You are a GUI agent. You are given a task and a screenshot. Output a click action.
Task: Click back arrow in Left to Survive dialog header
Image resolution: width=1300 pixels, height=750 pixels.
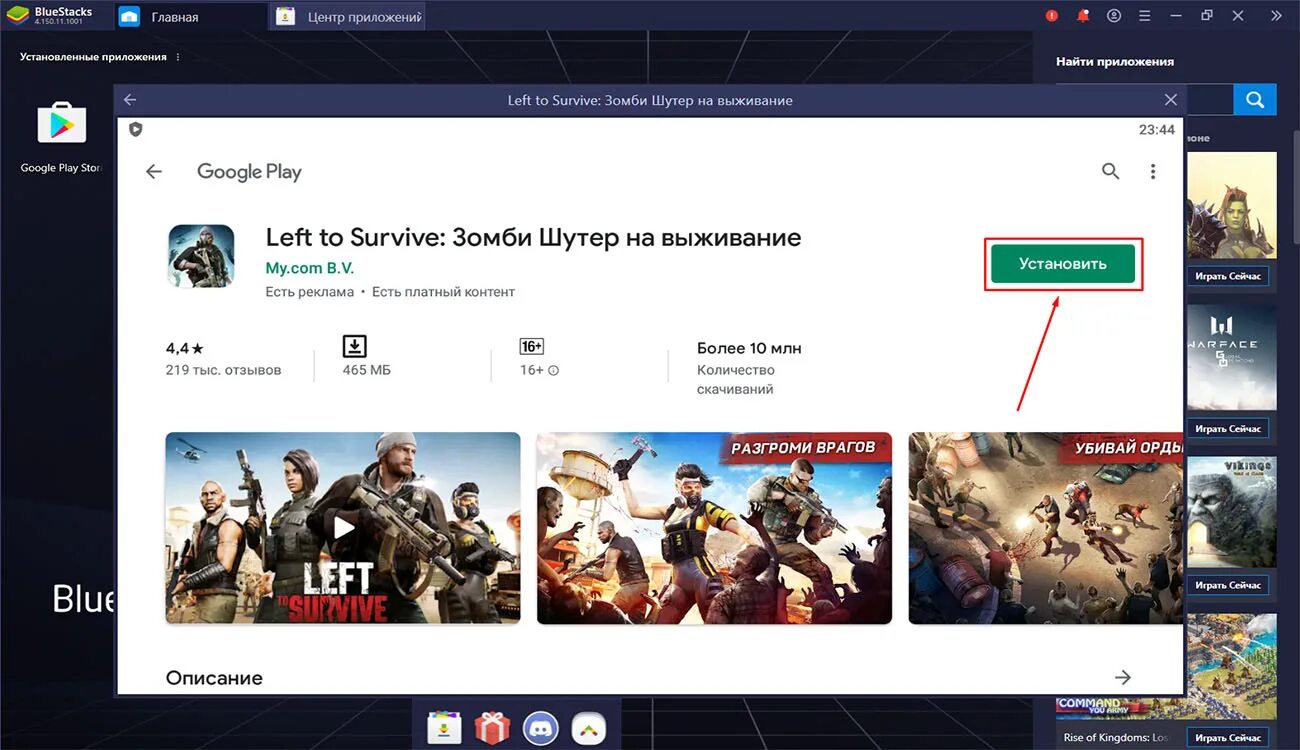(130, 100)
